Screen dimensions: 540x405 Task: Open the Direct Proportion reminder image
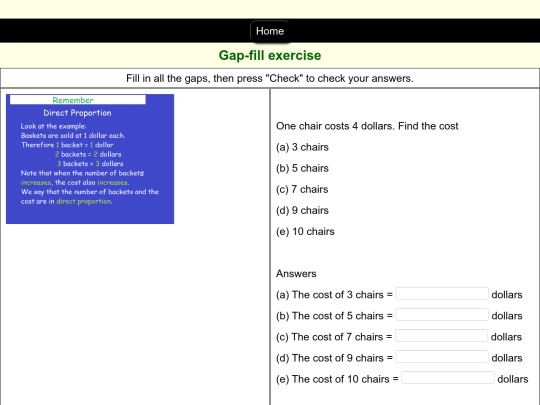(90, 159)
